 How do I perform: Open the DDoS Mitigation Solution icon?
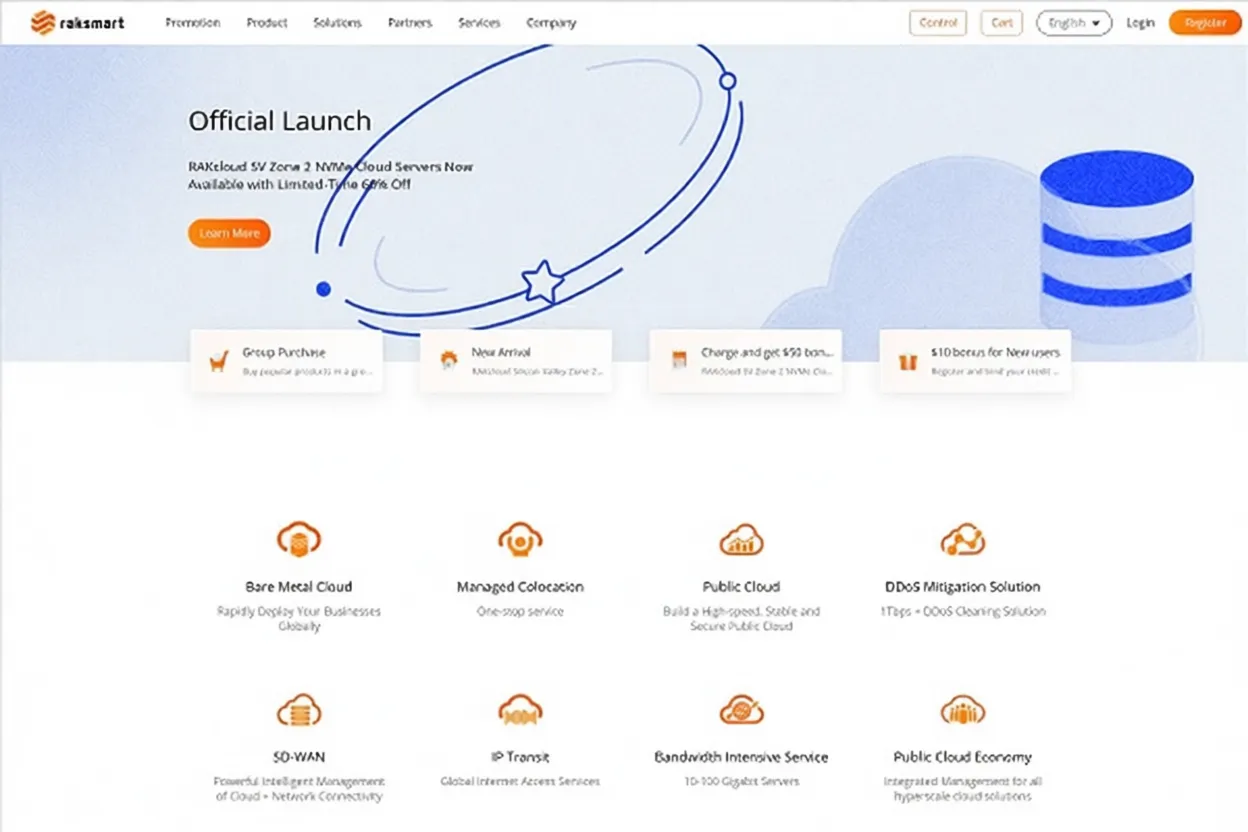962,541
